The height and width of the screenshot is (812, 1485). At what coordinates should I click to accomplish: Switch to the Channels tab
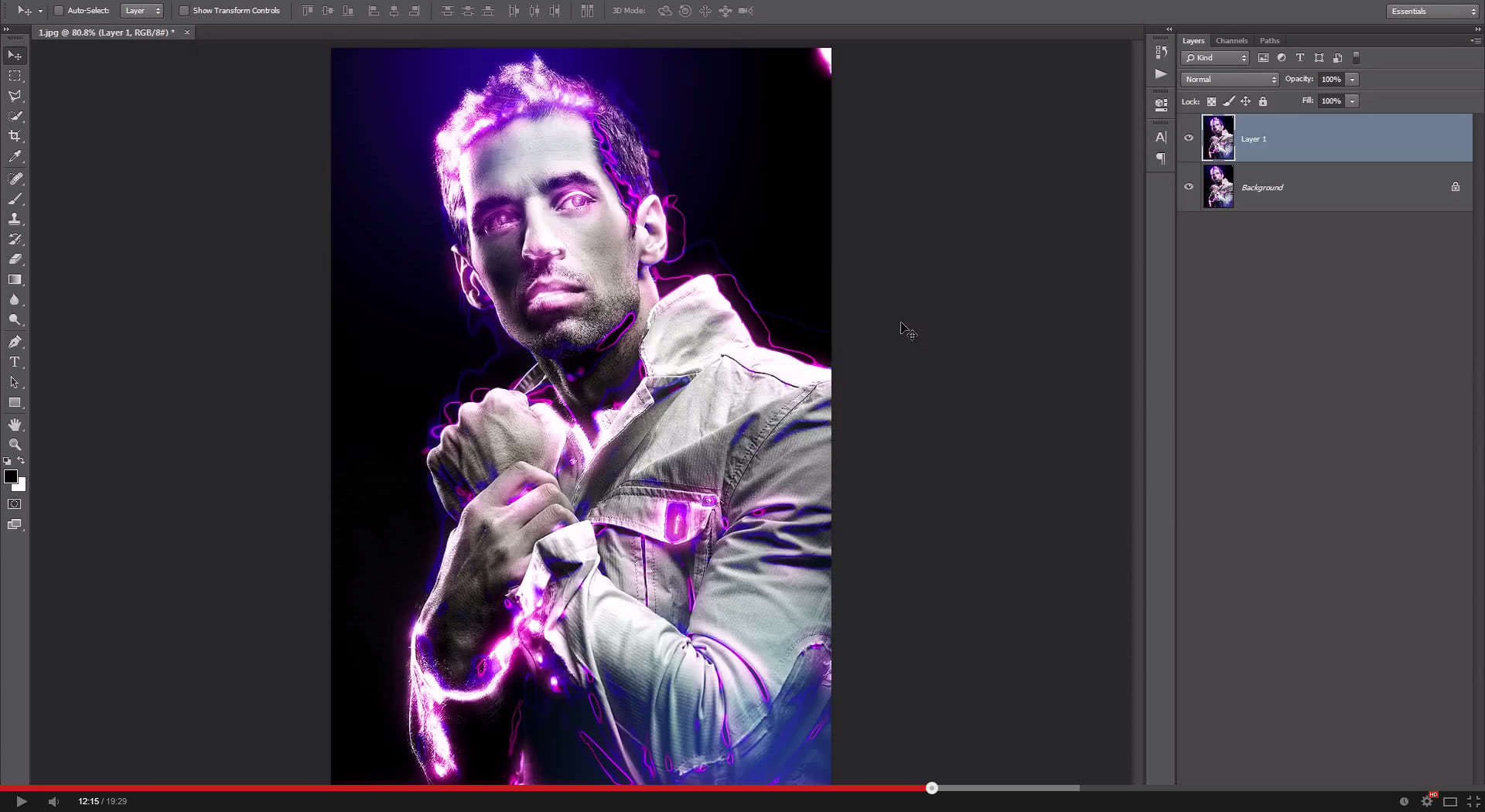pyautogui.click(x=1231, y=40)
